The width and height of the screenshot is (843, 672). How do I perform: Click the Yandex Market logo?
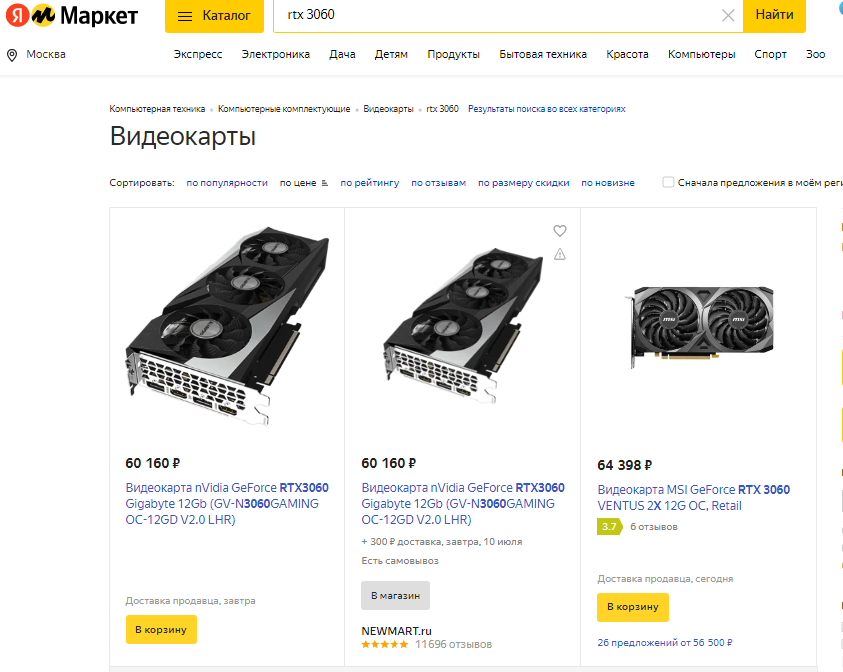[72, 16]
